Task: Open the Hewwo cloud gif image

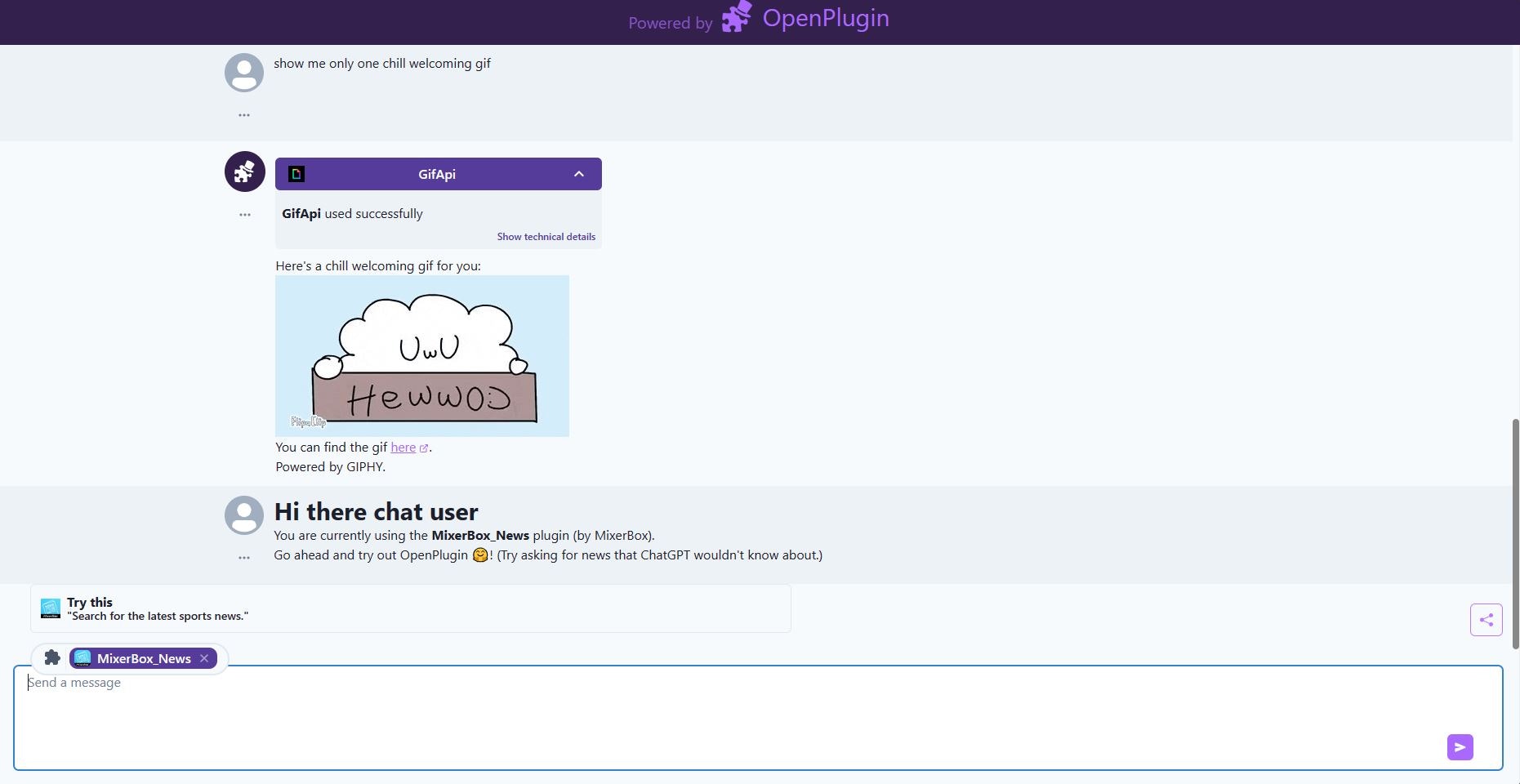Action: point(422,356)
